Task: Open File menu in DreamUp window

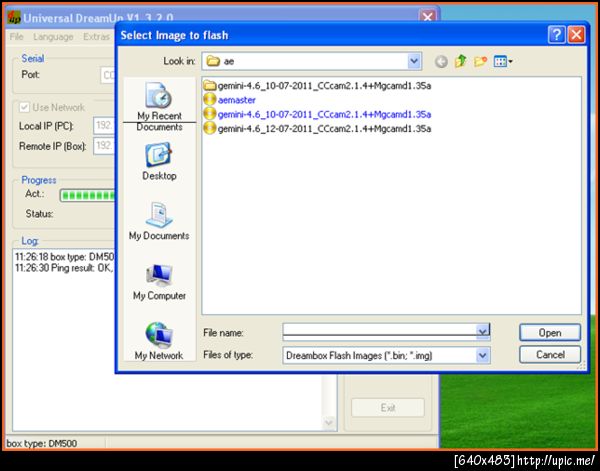Action: (16, 37)
